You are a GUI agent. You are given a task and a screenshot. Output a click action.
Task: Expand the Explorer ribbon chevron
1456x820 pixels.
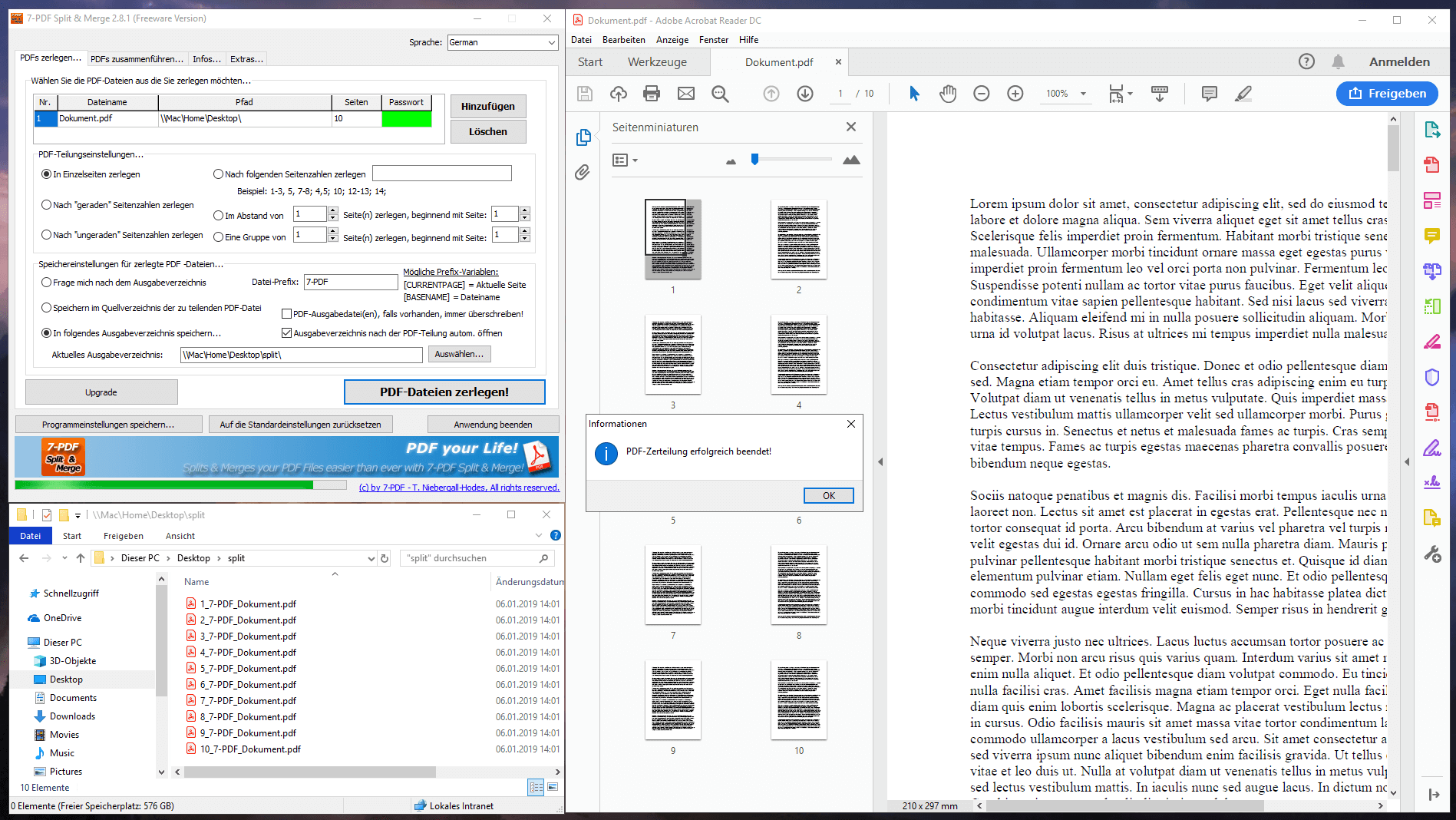[x=538, y=536]
